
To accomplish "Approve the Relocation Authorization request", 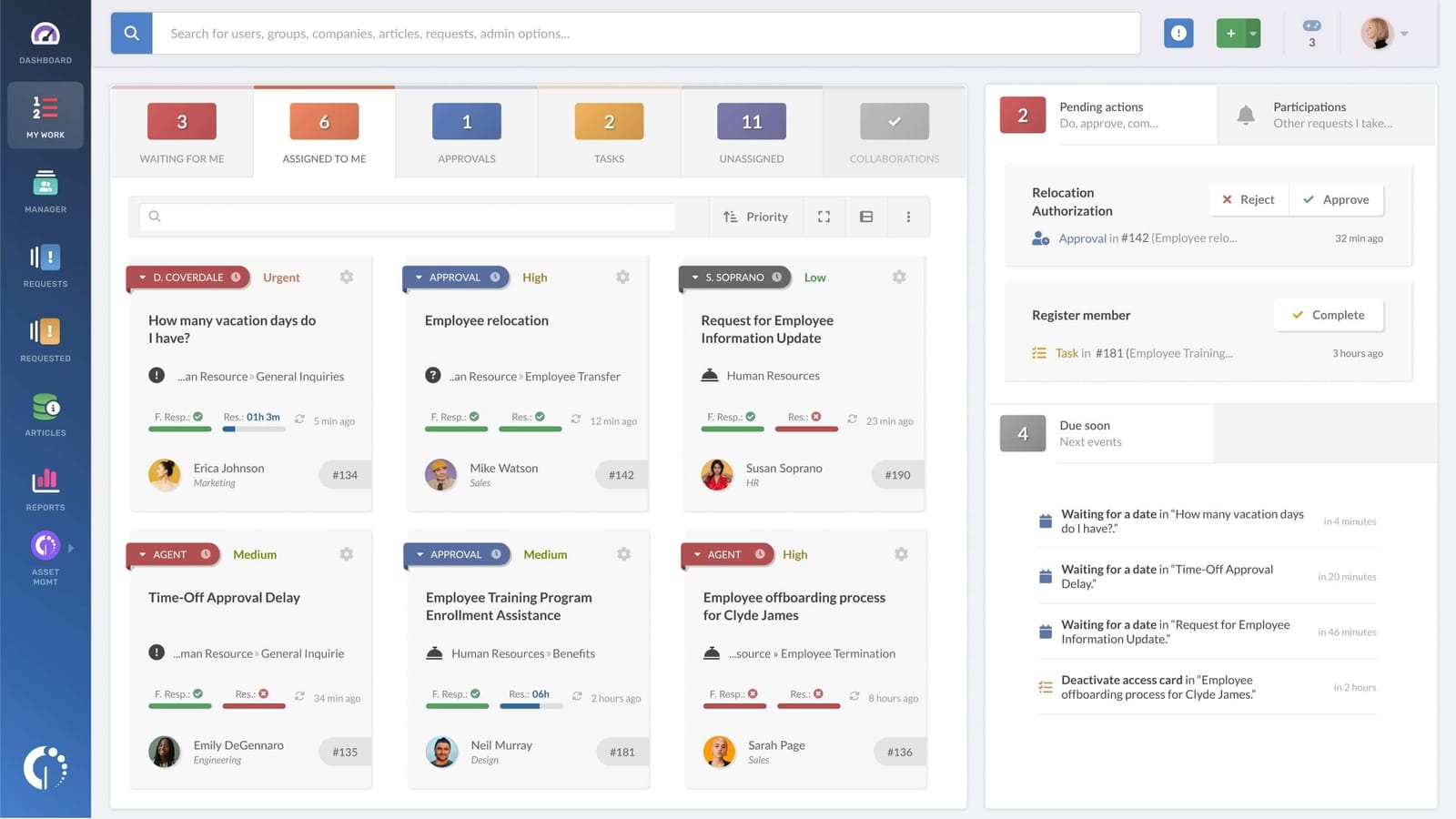I will 1336,199.
